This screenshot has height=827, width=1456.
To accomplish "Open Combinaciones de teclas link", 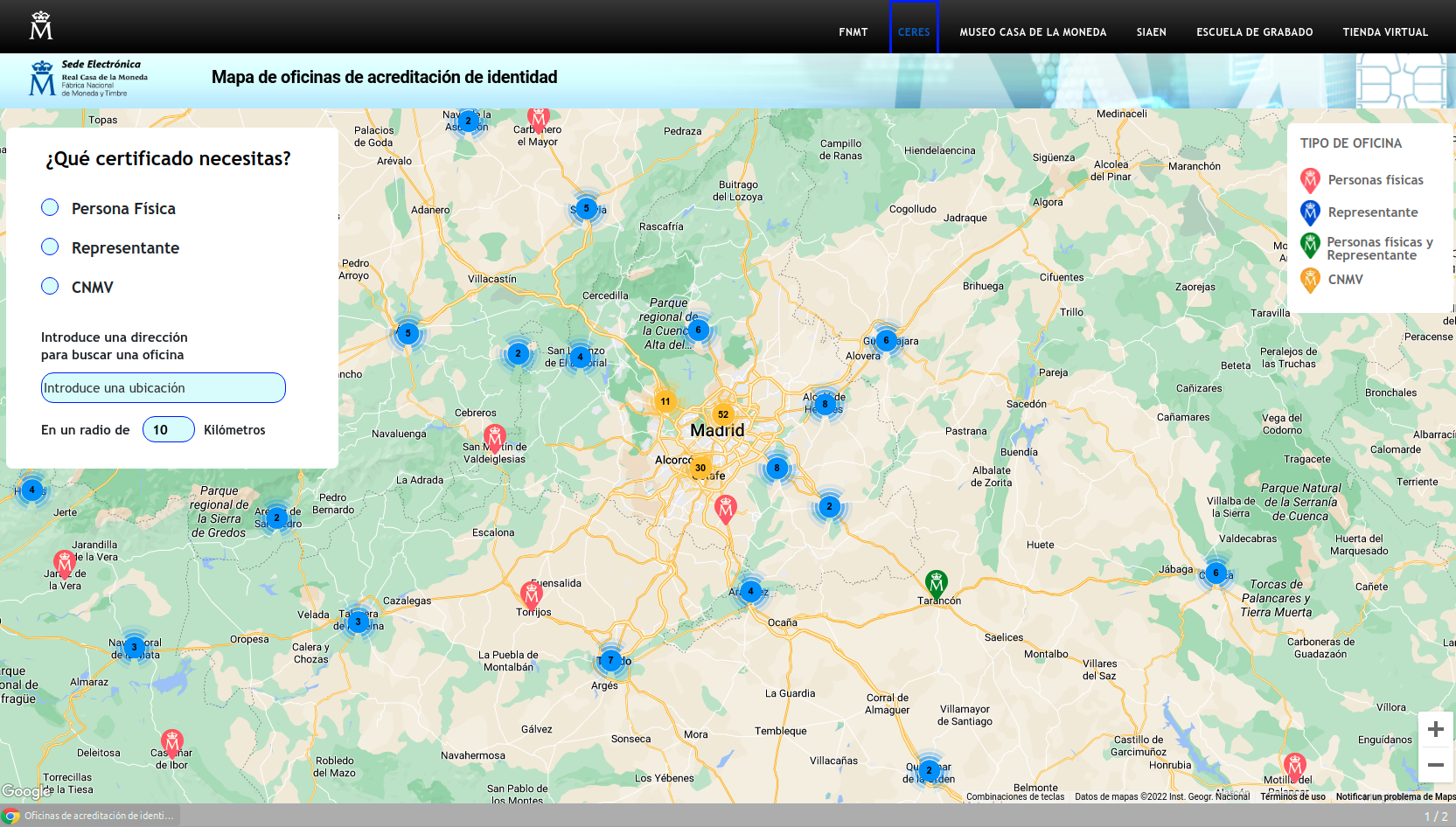I will (1015, 796).
